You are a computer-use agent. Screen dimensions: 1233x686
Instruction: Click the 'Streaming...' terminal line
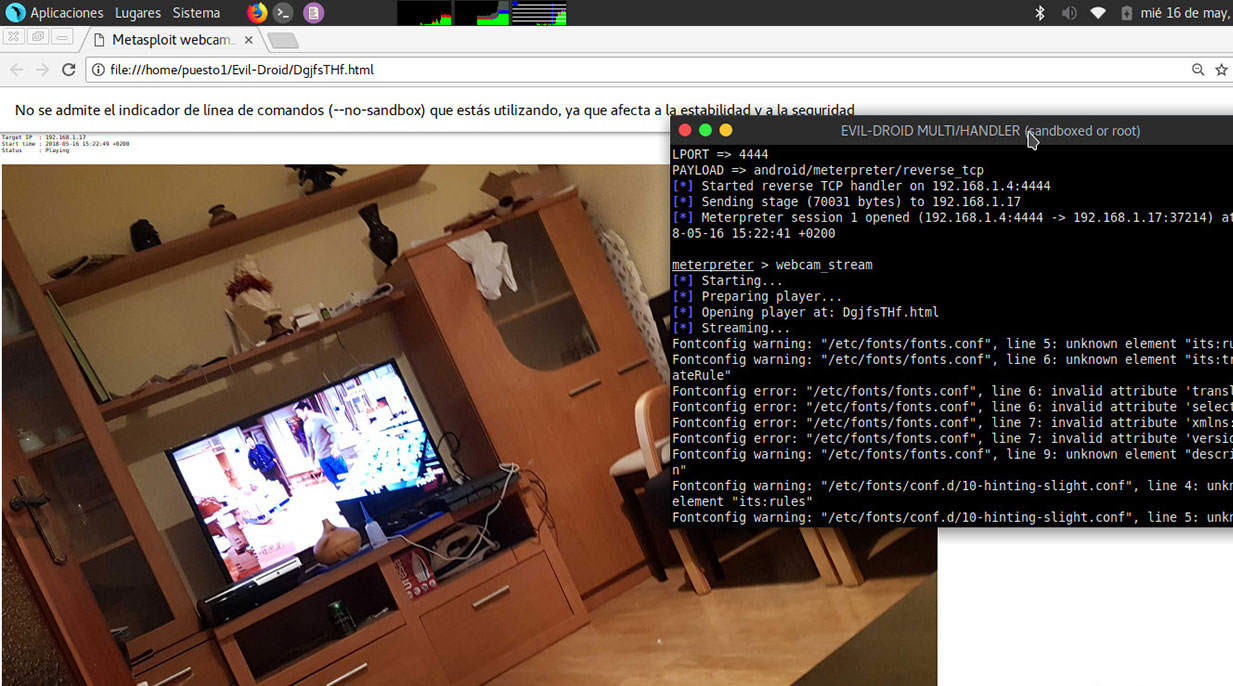(731, 328)
